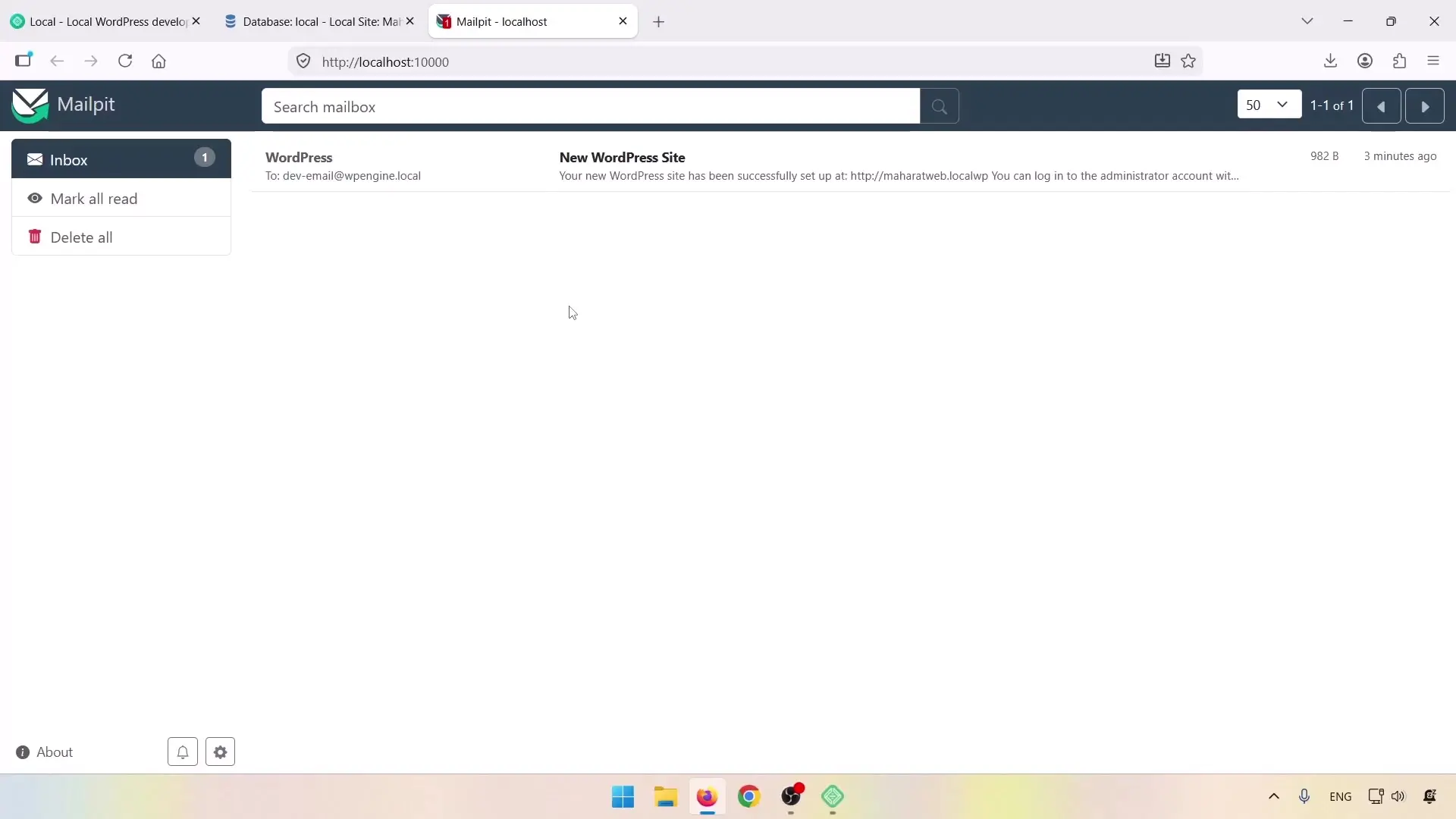1456x819 pixels.
Task: Reload the page in Firefox
Action: click(x=125, y=61)
